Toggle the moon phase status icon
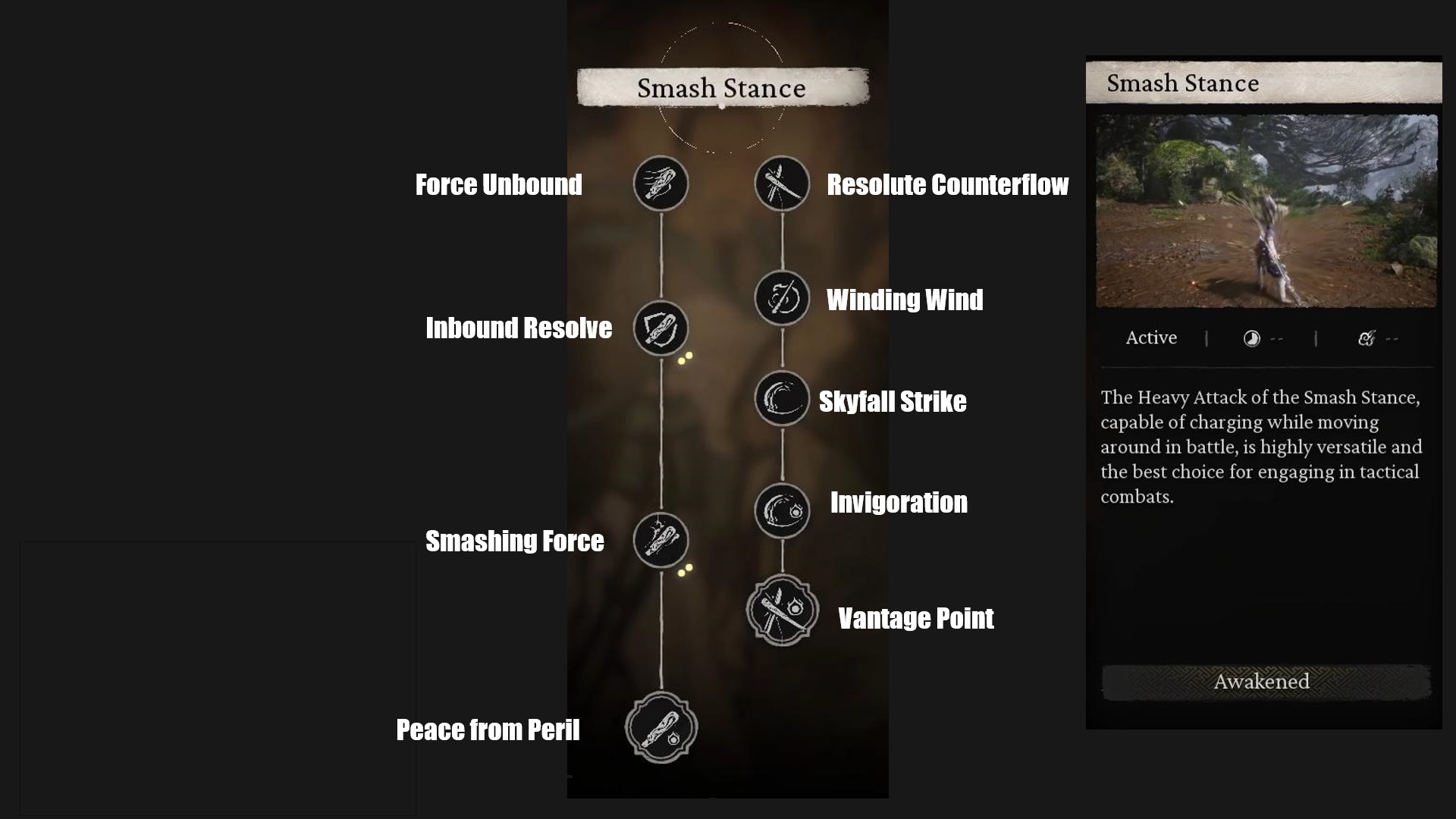The image size is (1456, 819). click(1251, 338)
